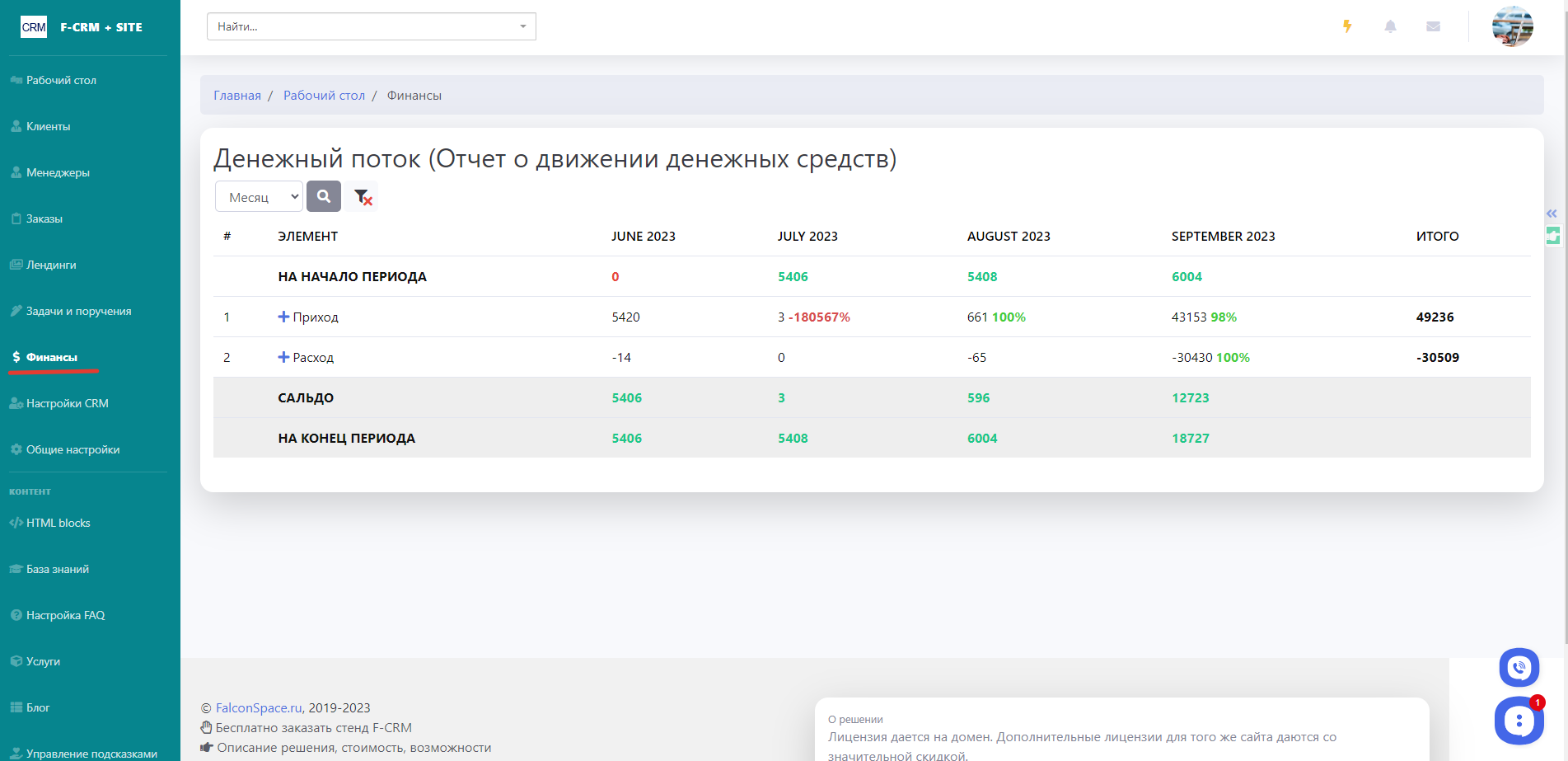Open Настройки CRM in the sidebar
The width and height of the screenshot is (1568, 761).
pos(67,403)
